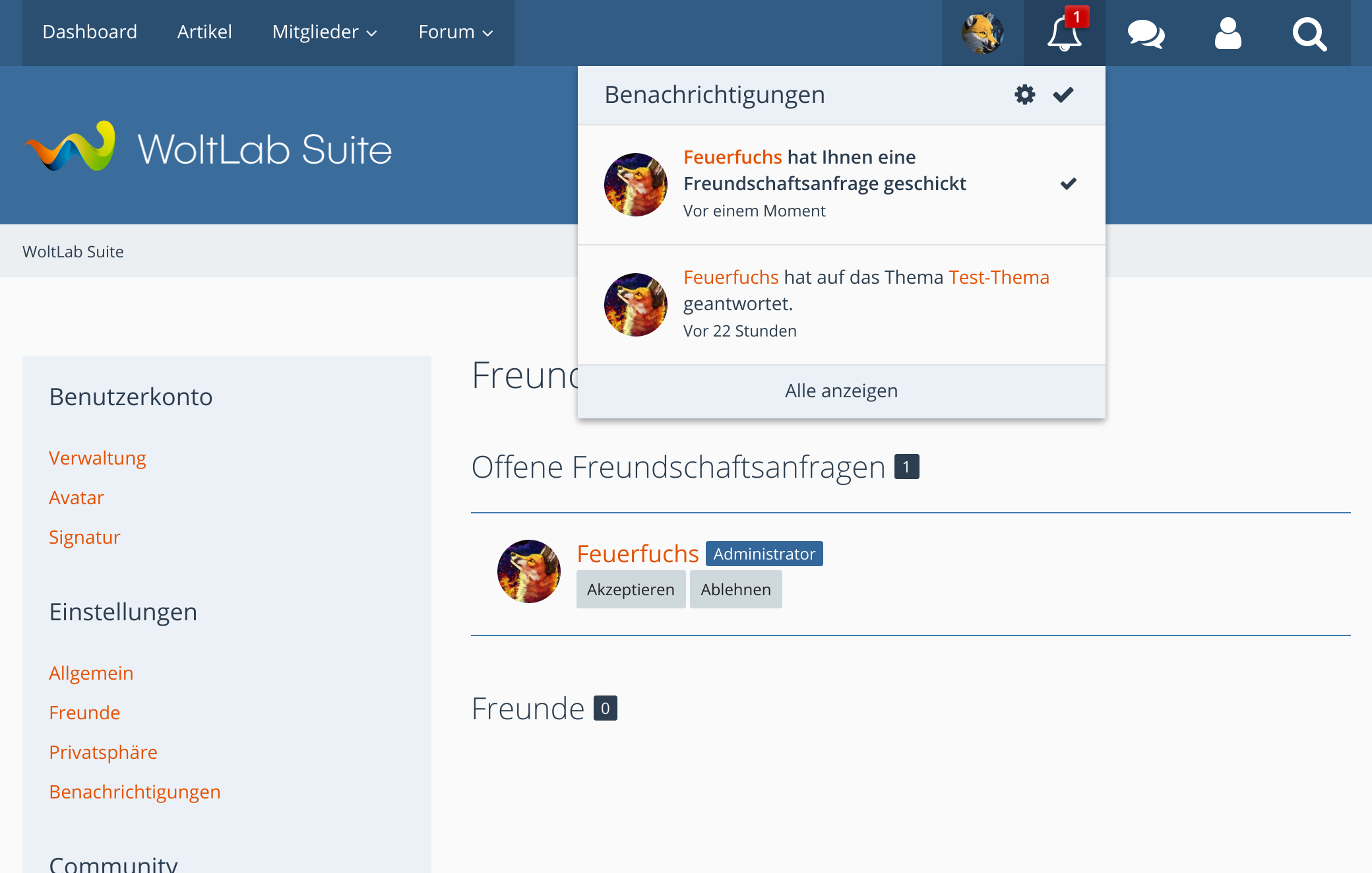The height and width of the screenshot is (873, 1372).
Task: Click Alle anzeigen in notifications
Action: [x=841, y=391]
